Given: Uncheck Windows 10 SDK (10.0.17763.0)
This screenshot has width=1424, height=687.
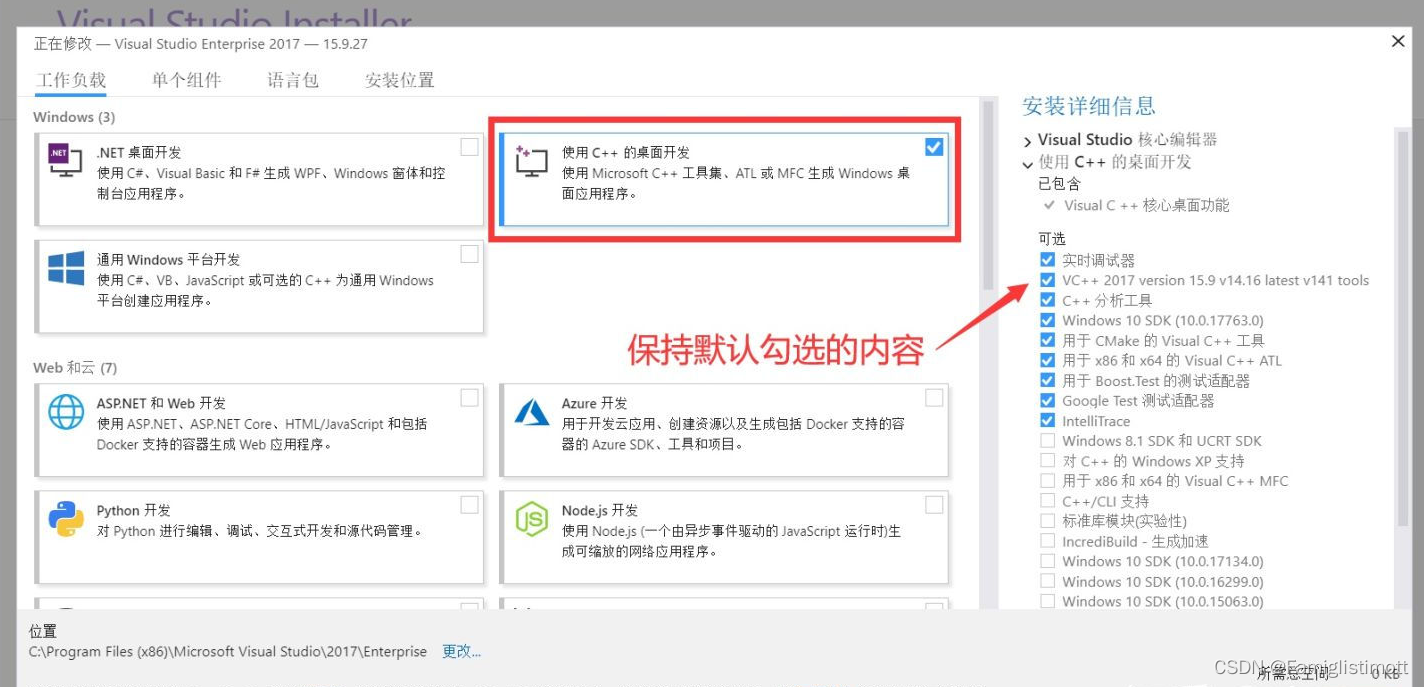Looking at the screenshot, I should click(1047, 320).
